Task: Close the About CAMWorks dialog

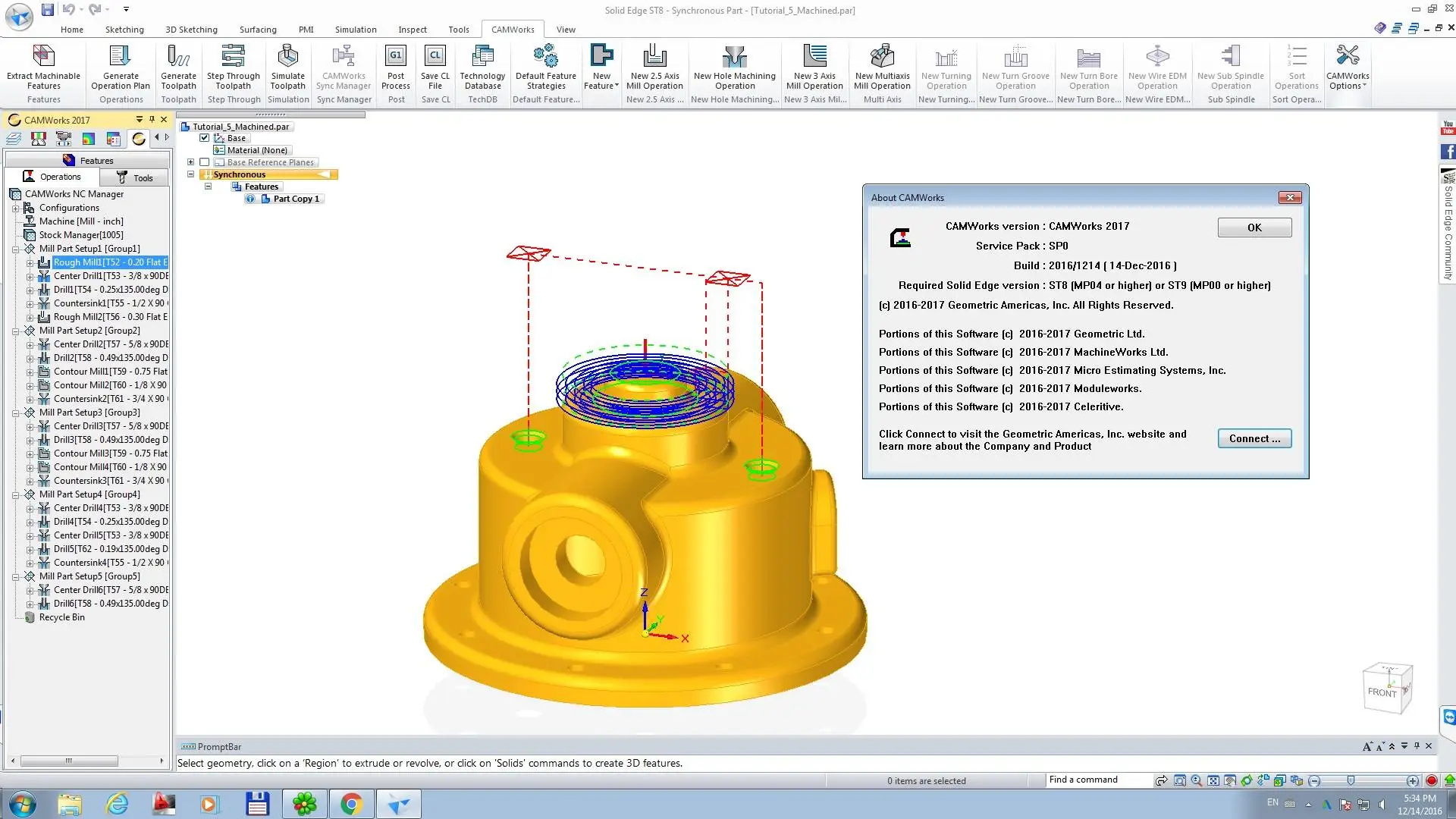Action: pyautogui.click(x=1290, y=198)
